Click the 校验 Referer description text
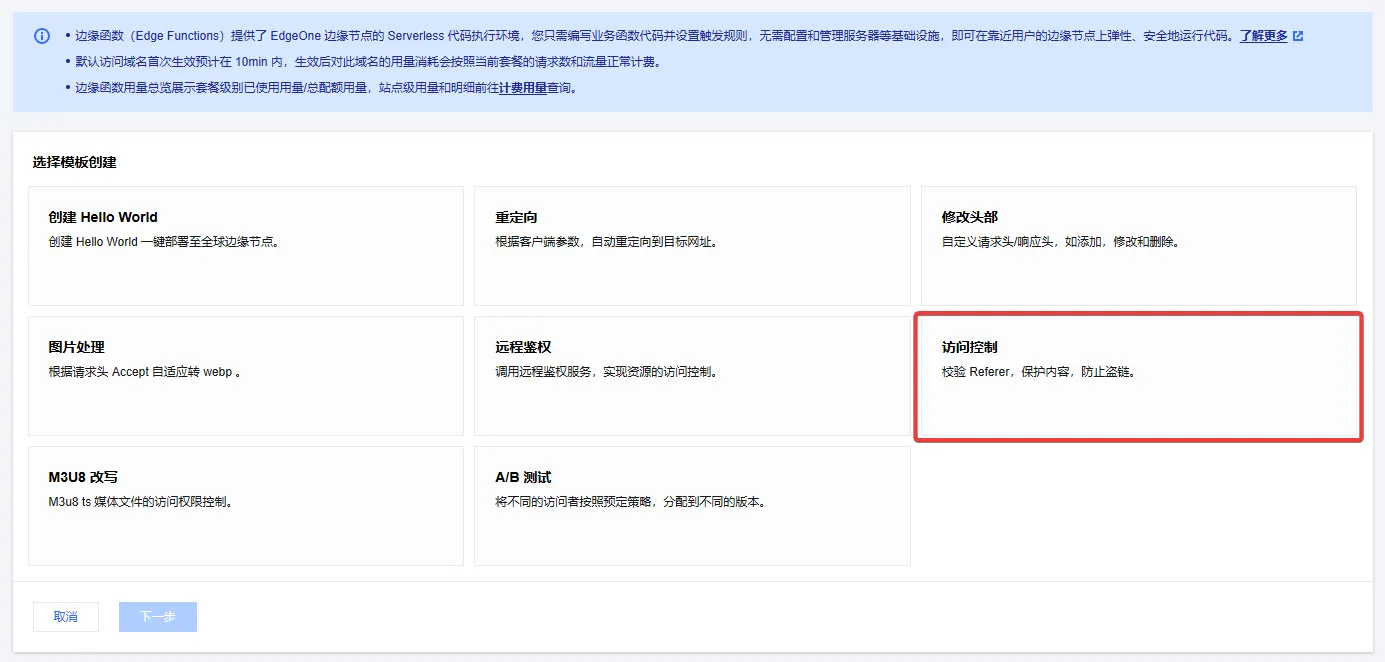This screenshot has height=662, width=1385. click(1038, 372)
